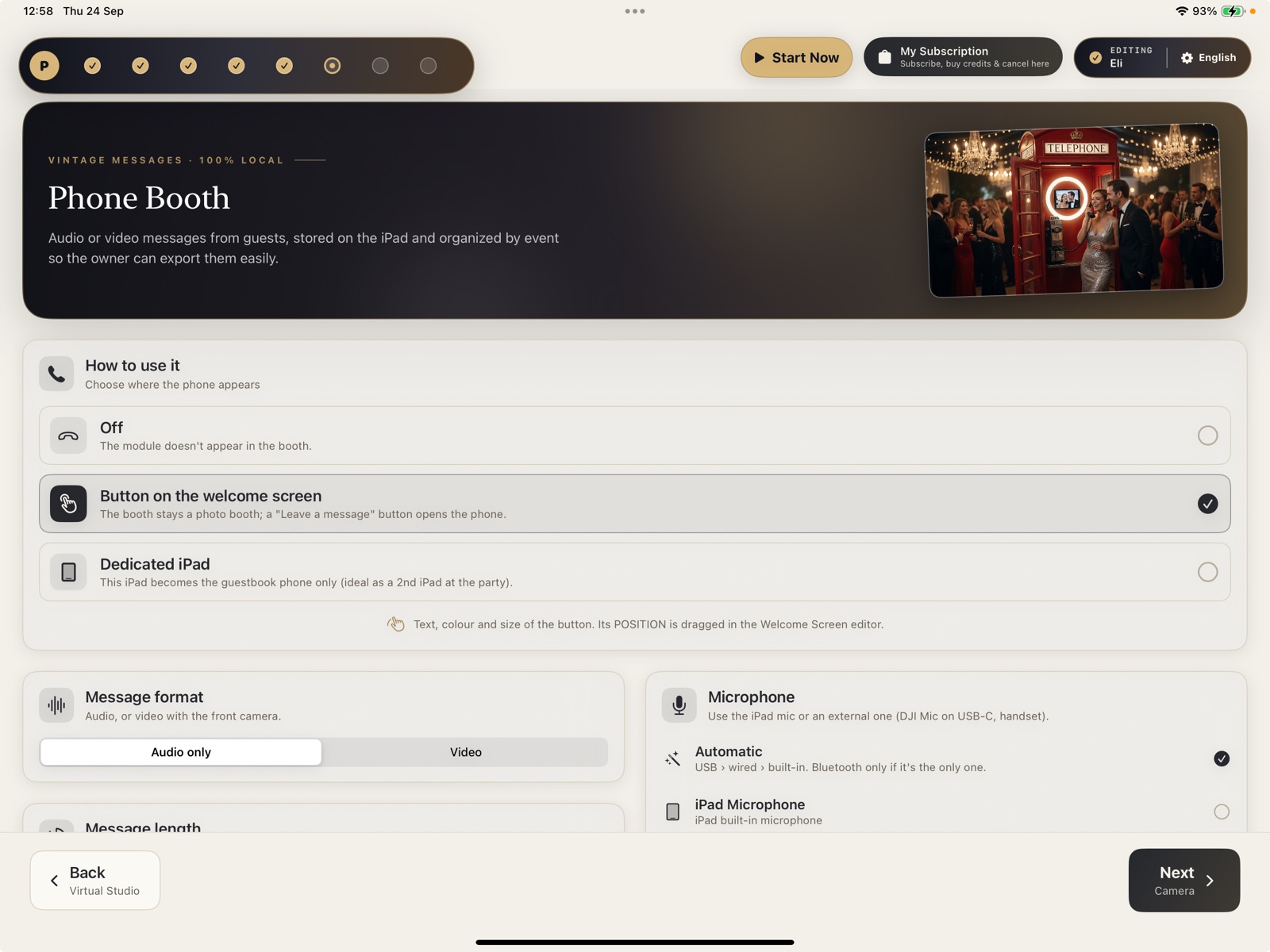Viewport: 1270px width, 952px height.
Task: Choose iPad Microphone radio button
Action: pos(1222,812)
